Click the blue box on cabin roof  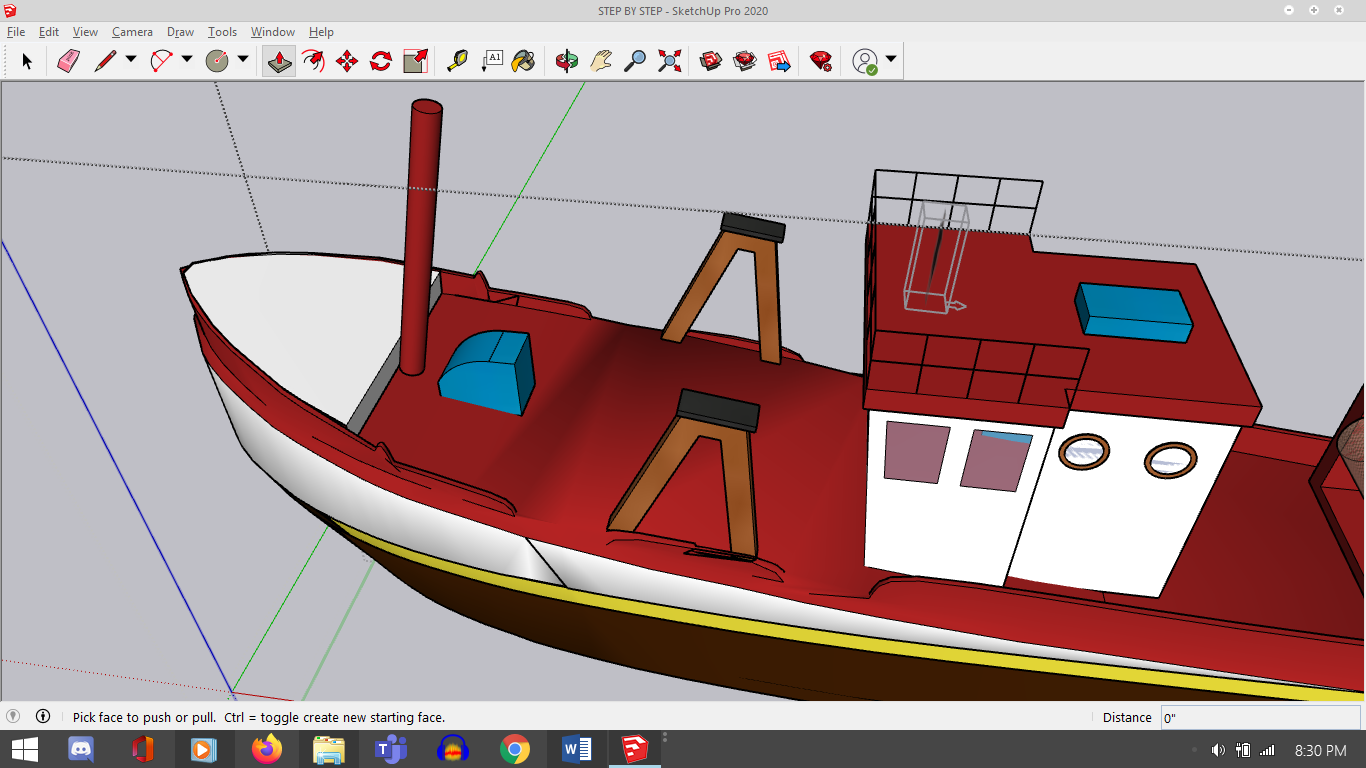1134,312
